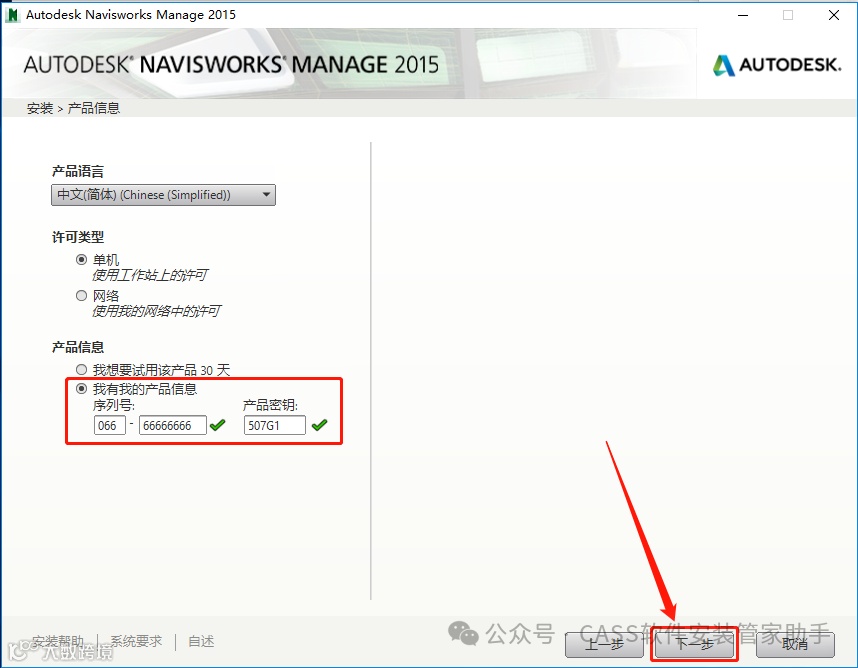Select the 网络 network license option

[82, 295]
